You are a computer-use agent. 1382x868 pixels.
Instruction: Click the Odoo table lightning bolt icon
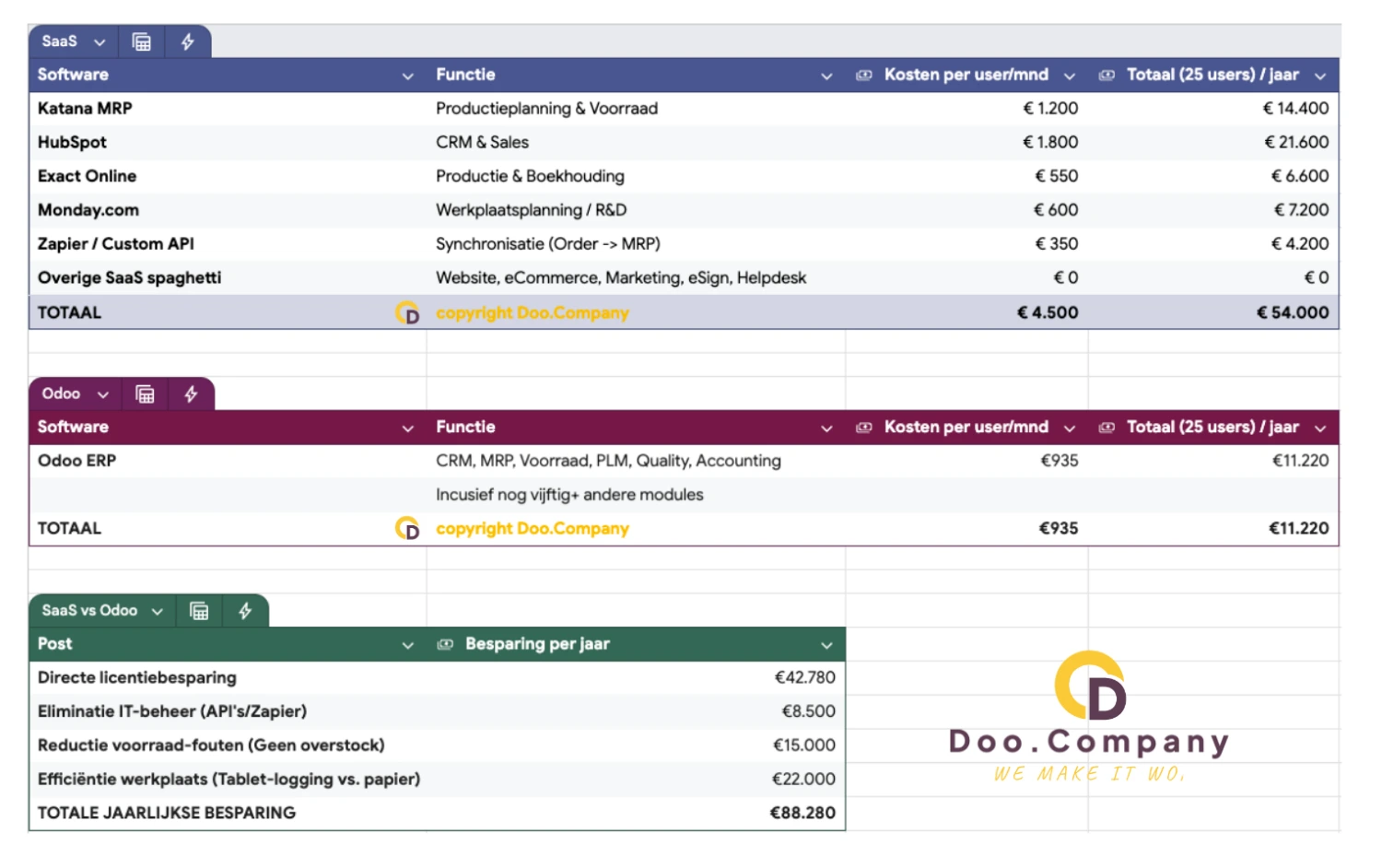192,394
